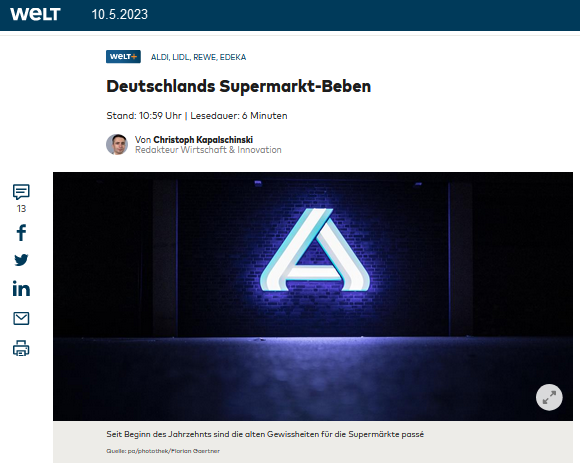Send the article by email
The height and width of the screenshot is (470, 580).
(21, 318)
